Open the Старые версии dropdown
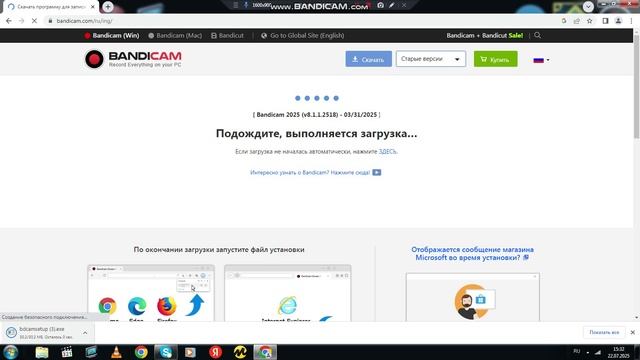 click(x=431, y=59)
